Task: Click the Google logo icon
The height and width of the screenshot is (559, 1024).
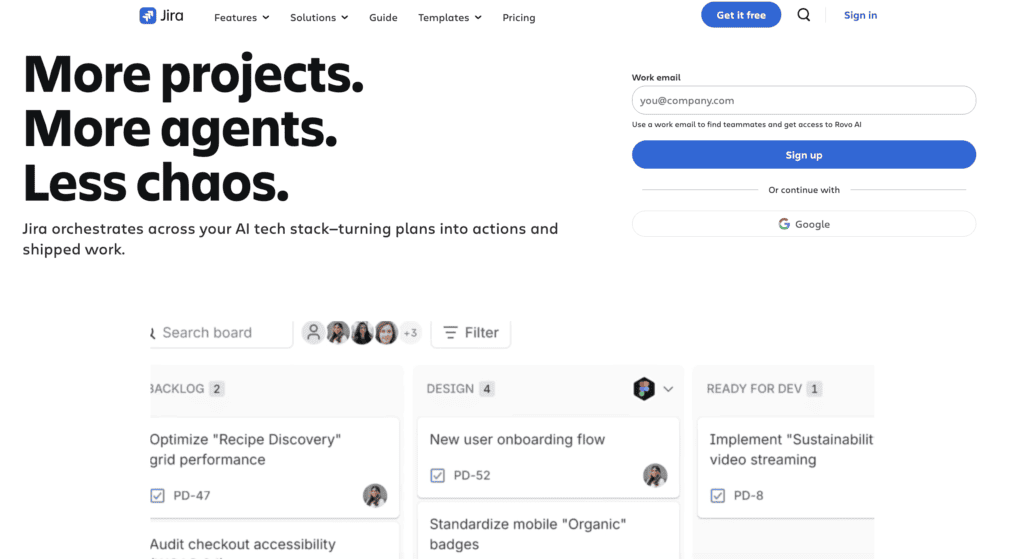Action: [784, 224]
